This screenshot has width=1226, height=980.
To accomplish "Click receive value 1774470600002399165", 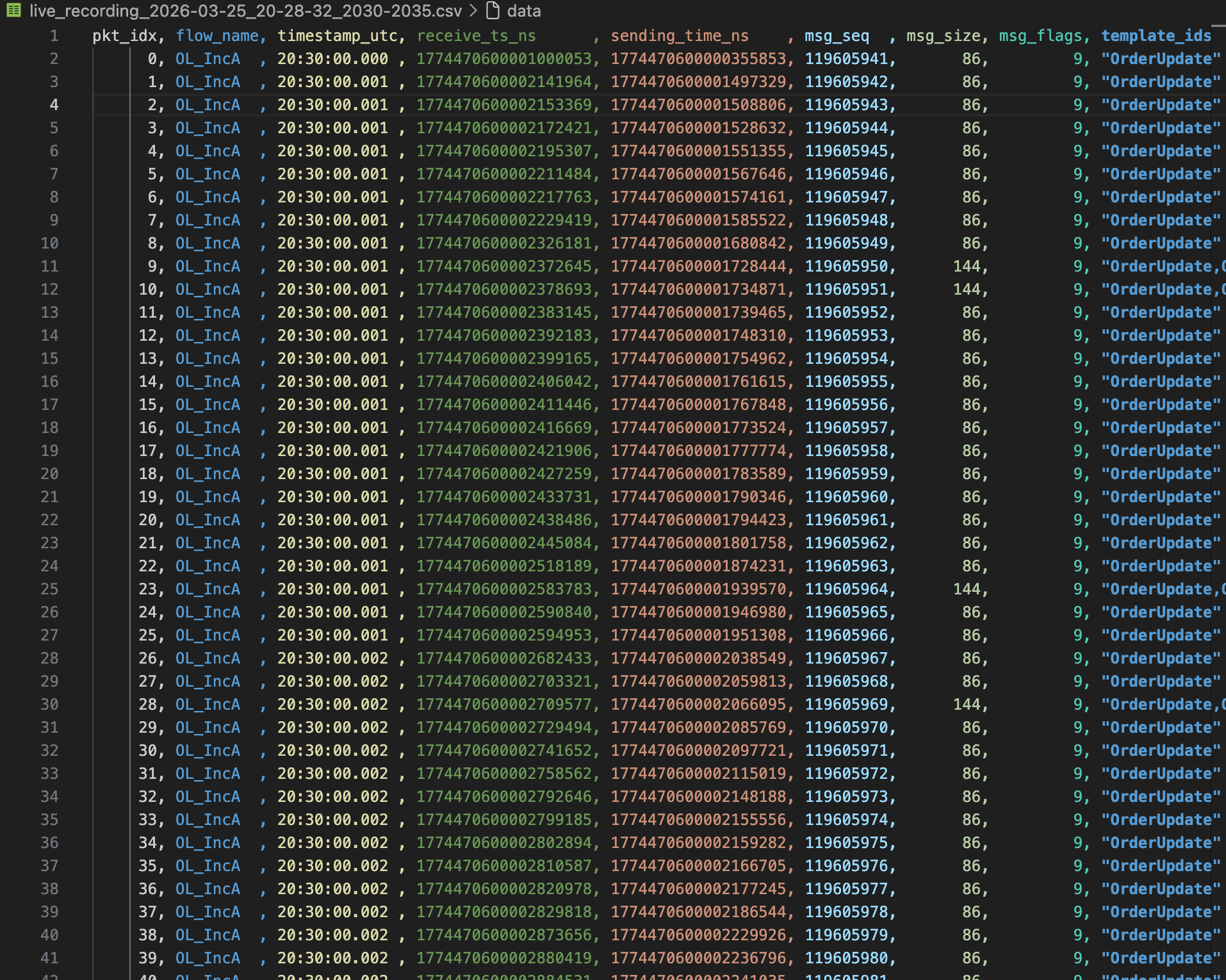I will (x=504, y=359).
